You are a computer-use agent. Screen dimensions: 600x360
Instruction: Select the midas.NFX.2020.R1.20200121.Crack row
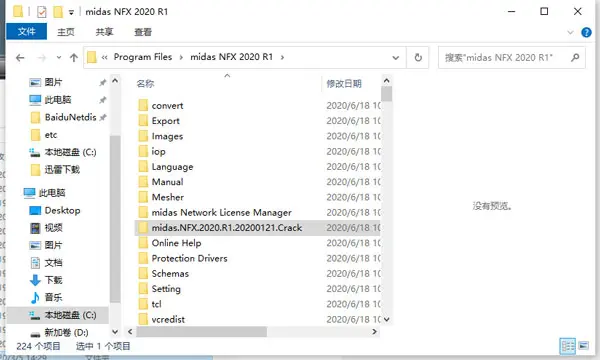point(258,228)
